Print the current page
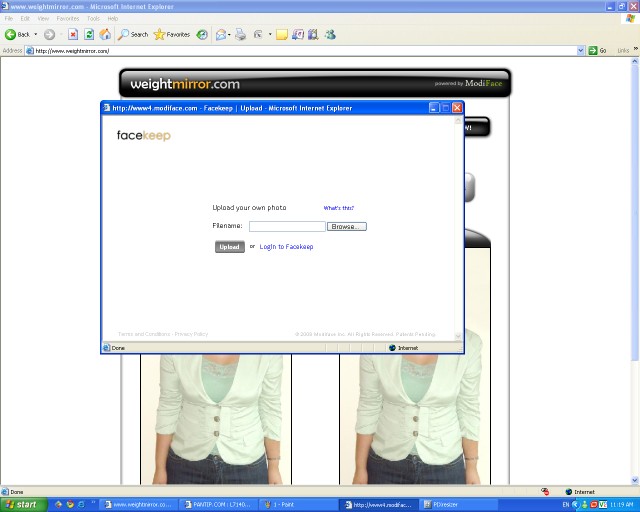Viewport: 640px width, 512px height. pyautogui.click(x=241, y=35)
